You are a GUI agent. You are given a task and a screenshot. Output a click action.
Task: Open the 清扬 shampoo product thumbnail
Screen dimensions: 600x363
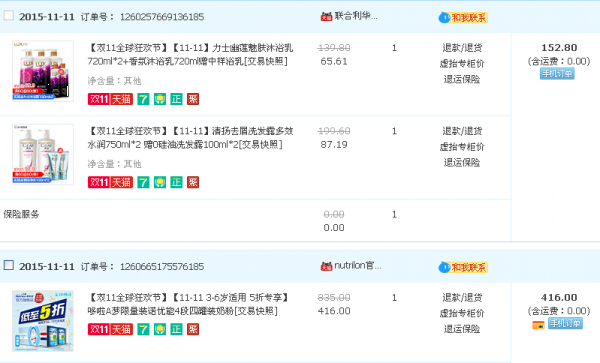(x=43, y=155)
